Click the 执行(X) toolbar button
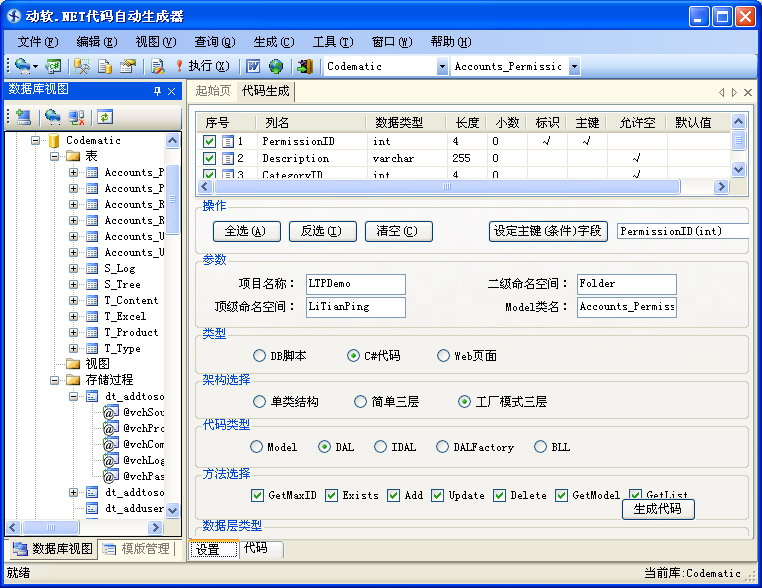Viewport: 762px width, 588px height. [x=202, y=66]
